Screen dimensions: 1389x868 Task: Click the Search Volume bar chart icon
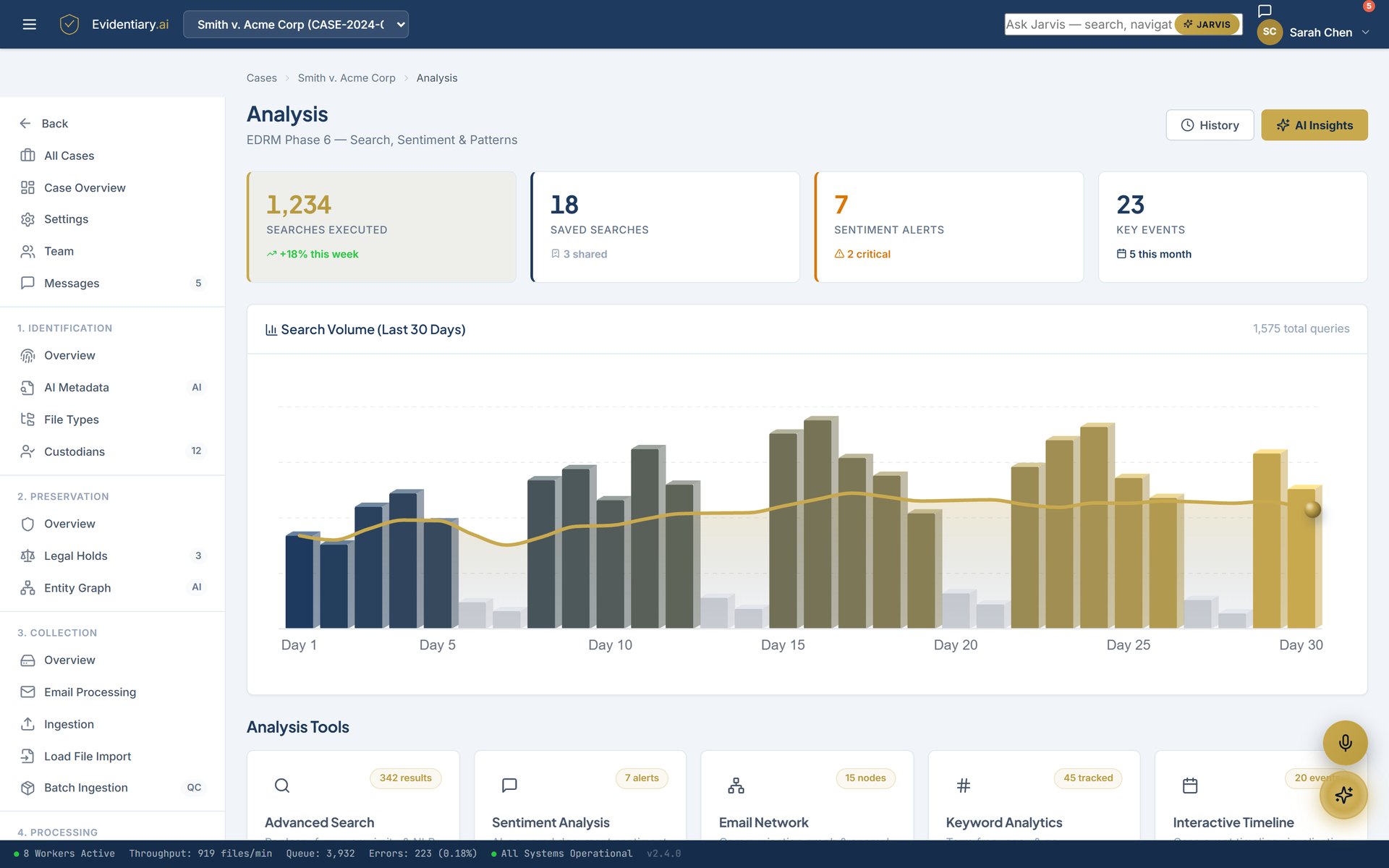click(271, 330)
